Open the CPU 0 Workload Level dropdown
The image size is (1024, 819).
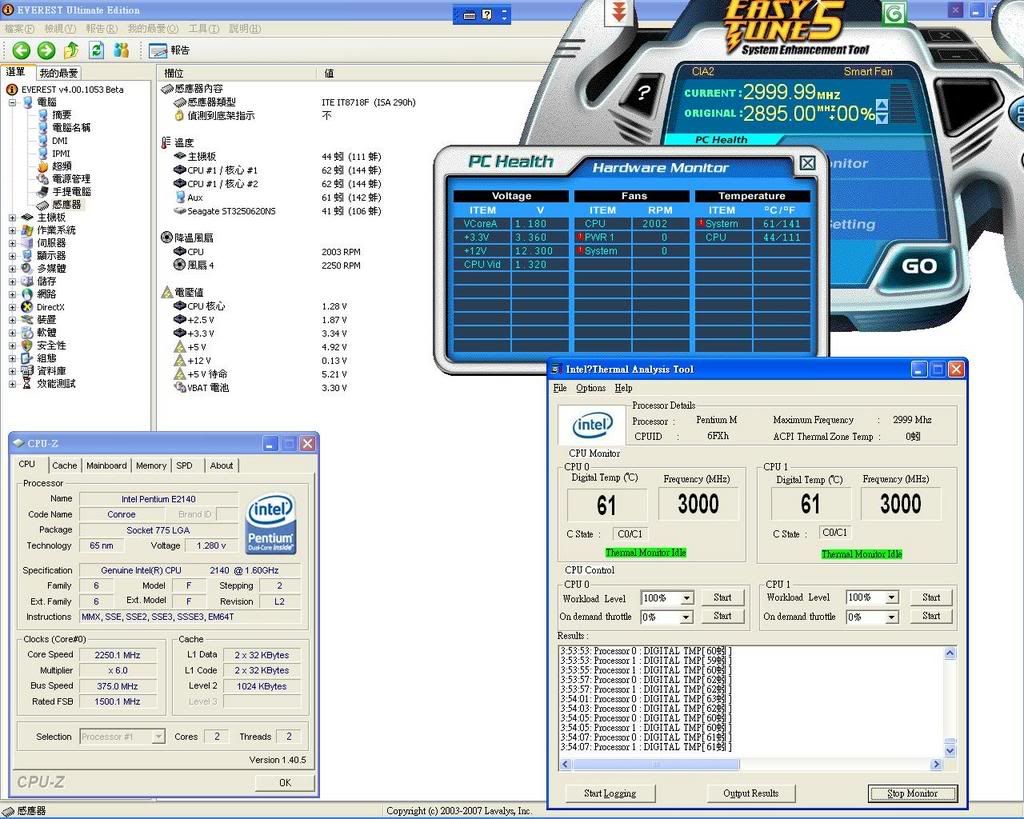coord(686,598)
